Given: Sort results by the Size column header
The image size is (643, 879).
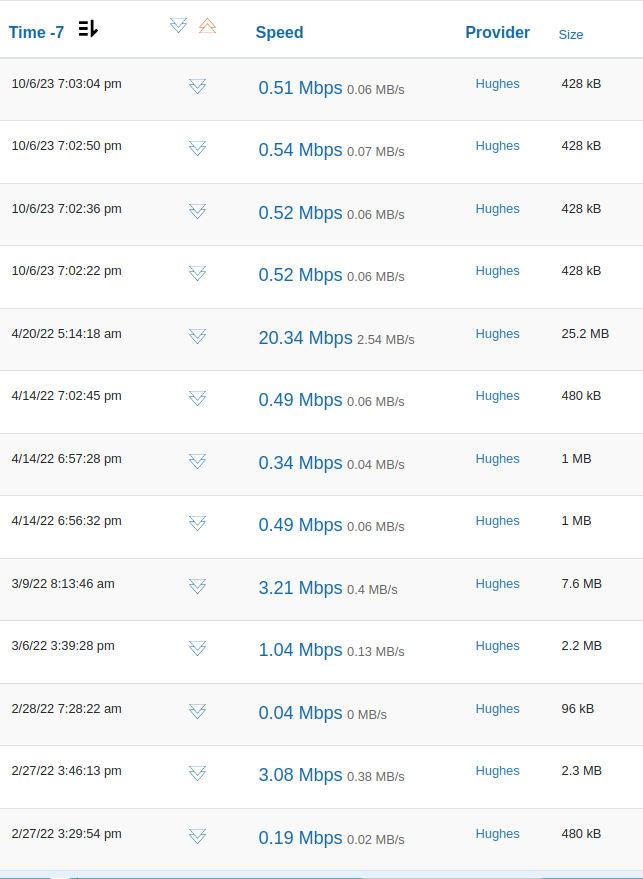Looking at the screenshot, I should pyautogui.click(x=571, y=34).
